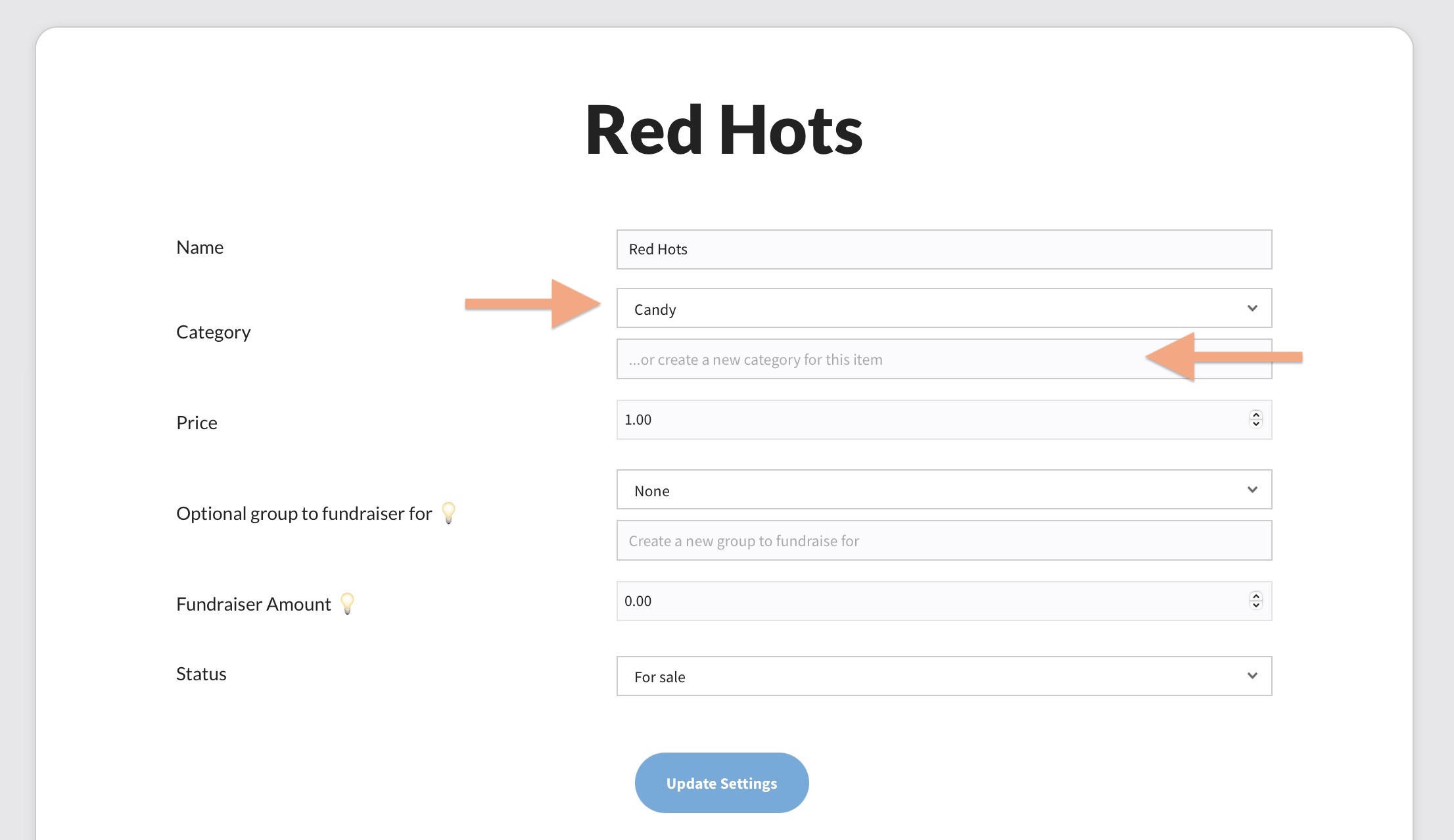Viewport: 1454px width, 840px height.
Task: Decrement Fundraiser Amount with the down arrow
Action: 1255,605
